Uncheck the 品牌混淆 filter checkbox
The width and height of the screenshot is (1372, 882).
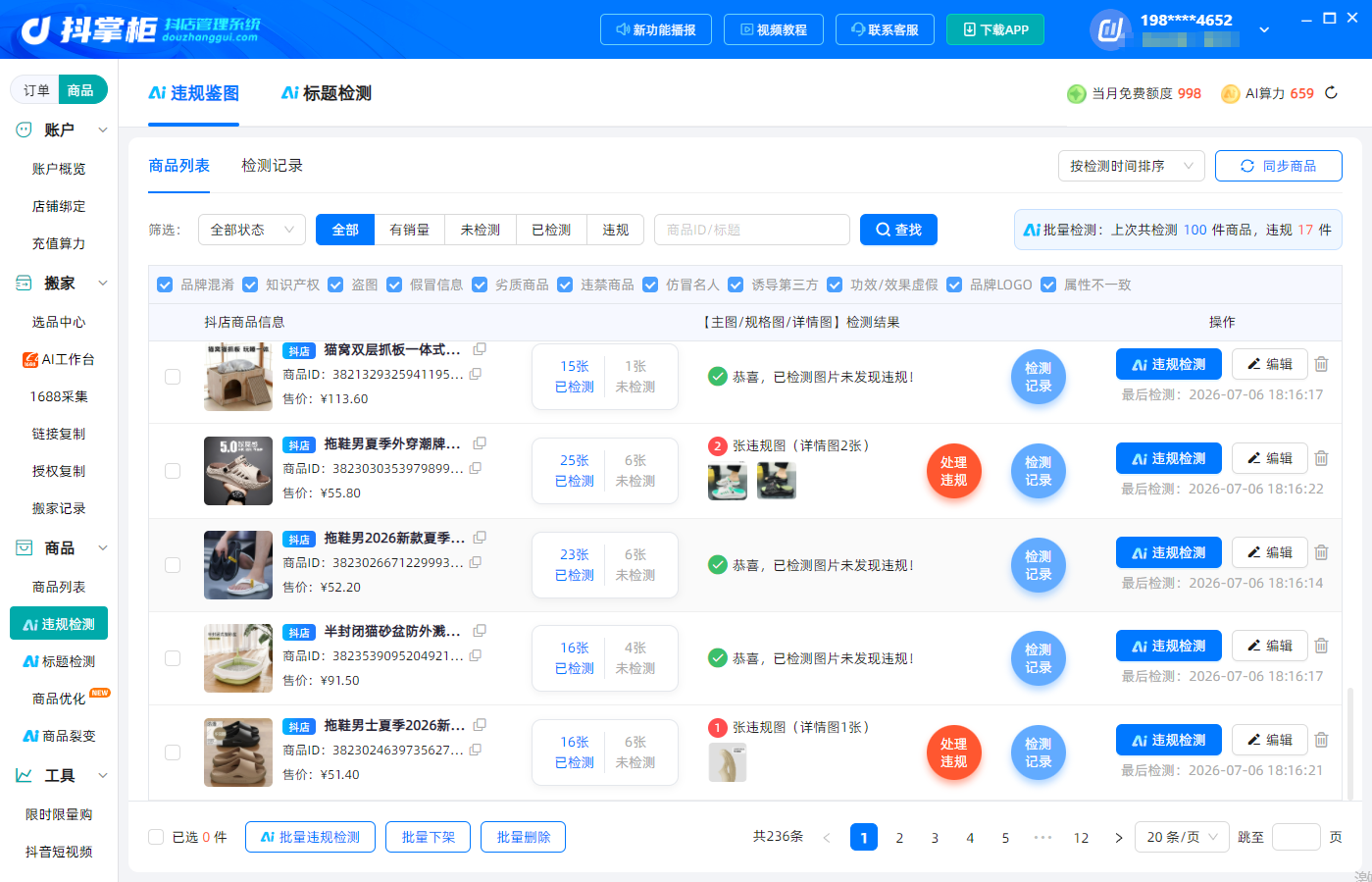tap(165, 285)
